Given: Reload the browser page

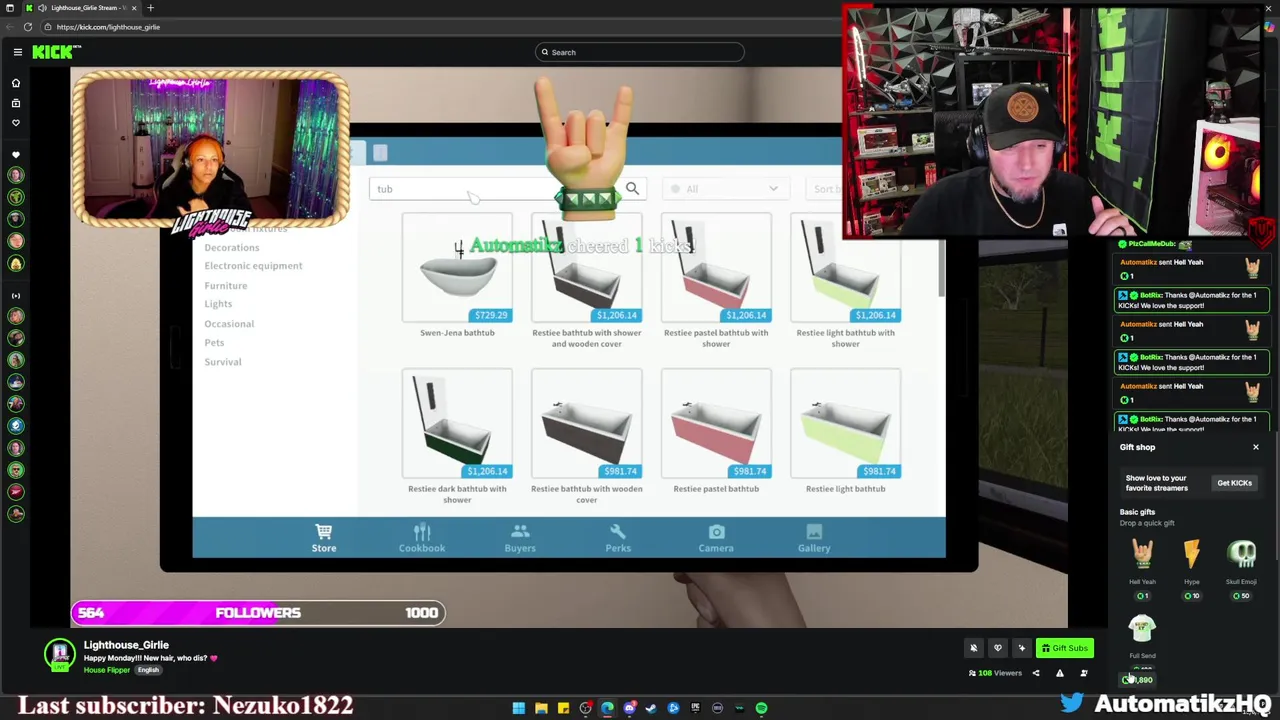Looking at the screenshot, I should [28, 27].
